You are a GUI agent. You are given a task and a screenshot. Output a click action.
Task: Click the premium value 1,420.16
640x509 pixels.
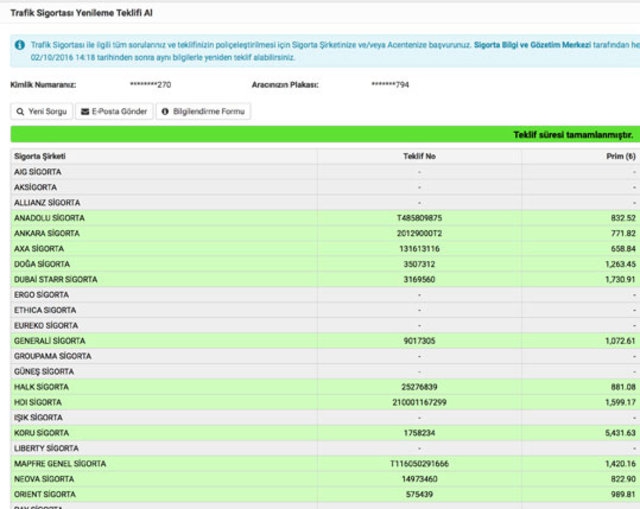pos(620,464)
